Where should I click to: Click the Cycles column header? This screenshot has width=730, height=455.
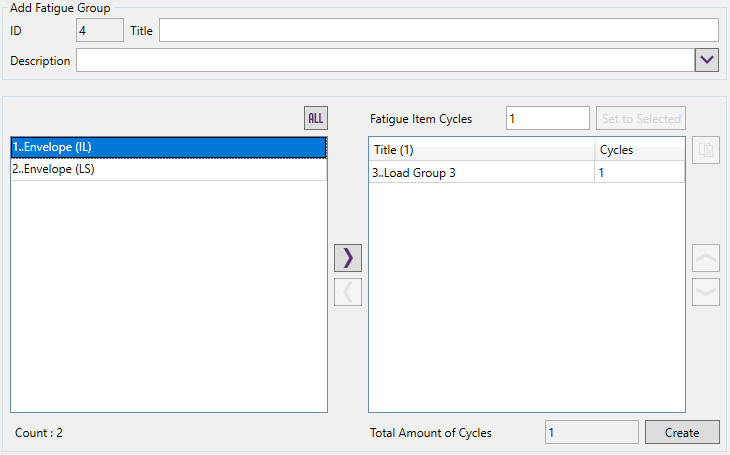tap(639, 150)
